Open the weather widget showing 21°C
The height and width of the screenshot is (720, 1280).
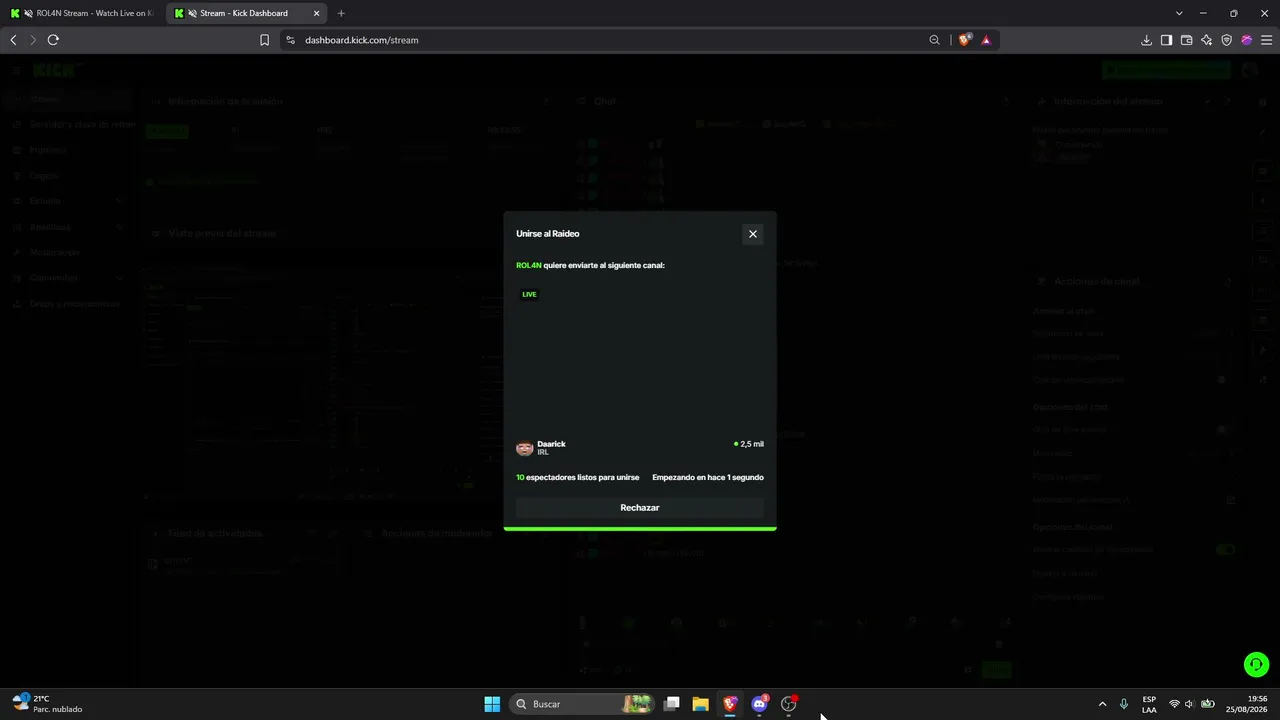pos(48,704)
